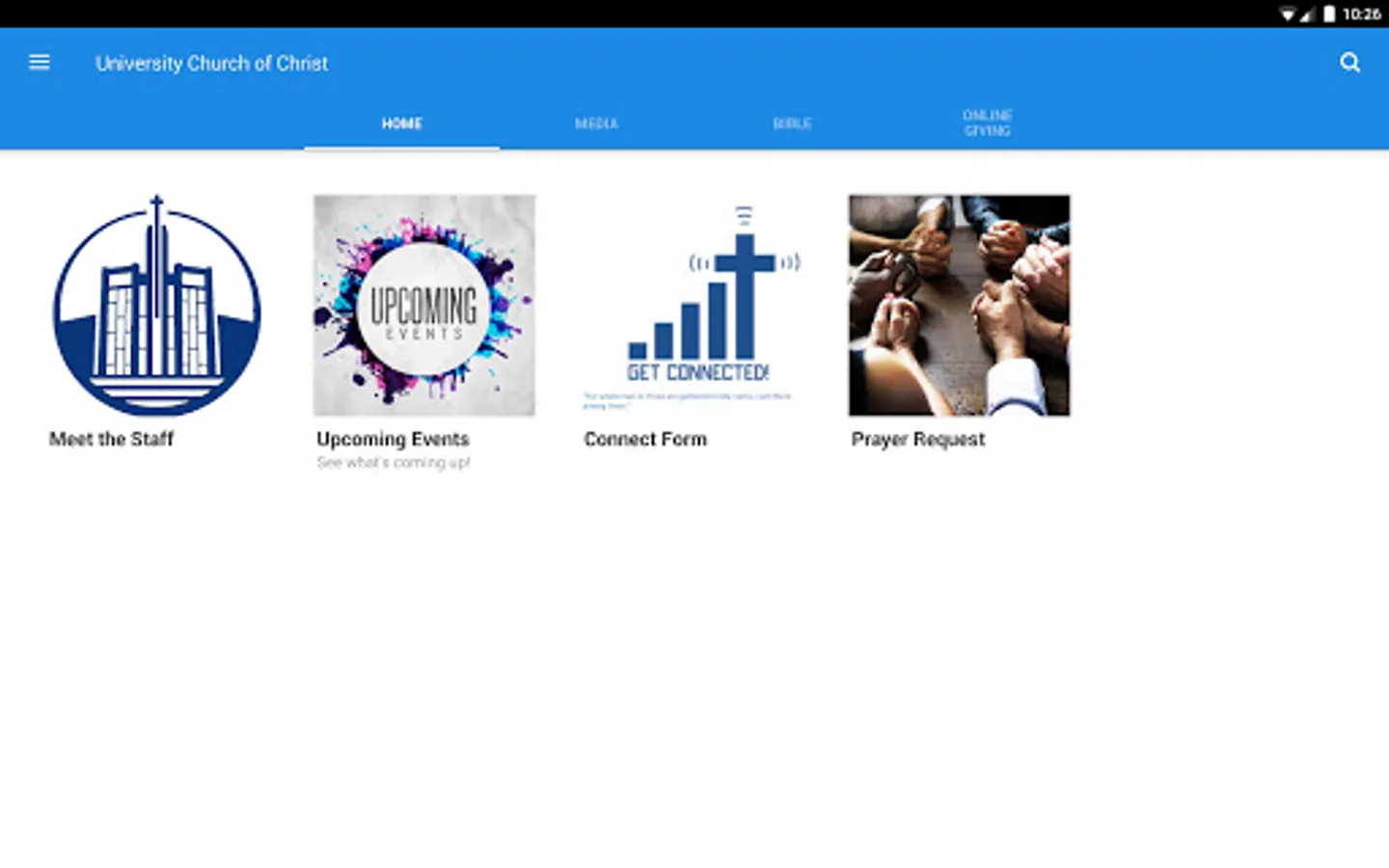Tap the search magnifier icon
The height and width of the screenshot is (868, 1389).
1349,63
